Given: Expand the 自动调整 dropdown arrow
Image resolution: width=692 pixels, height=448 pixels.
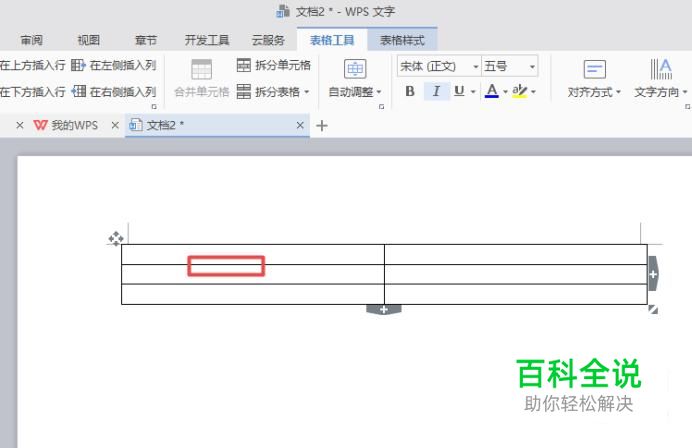Looking at the screenshot, I should click(x=379, y=92).
